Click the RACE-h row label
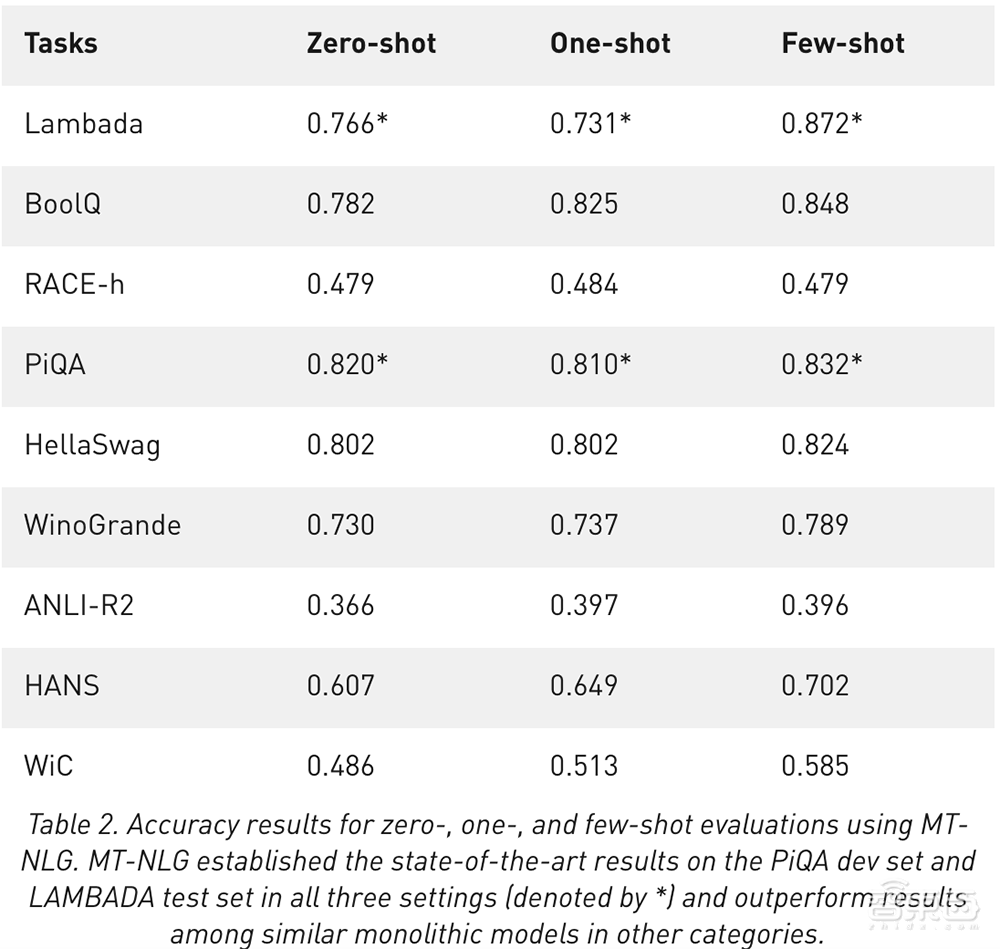This screenshot has width=1000, height=949. point(75,284)
